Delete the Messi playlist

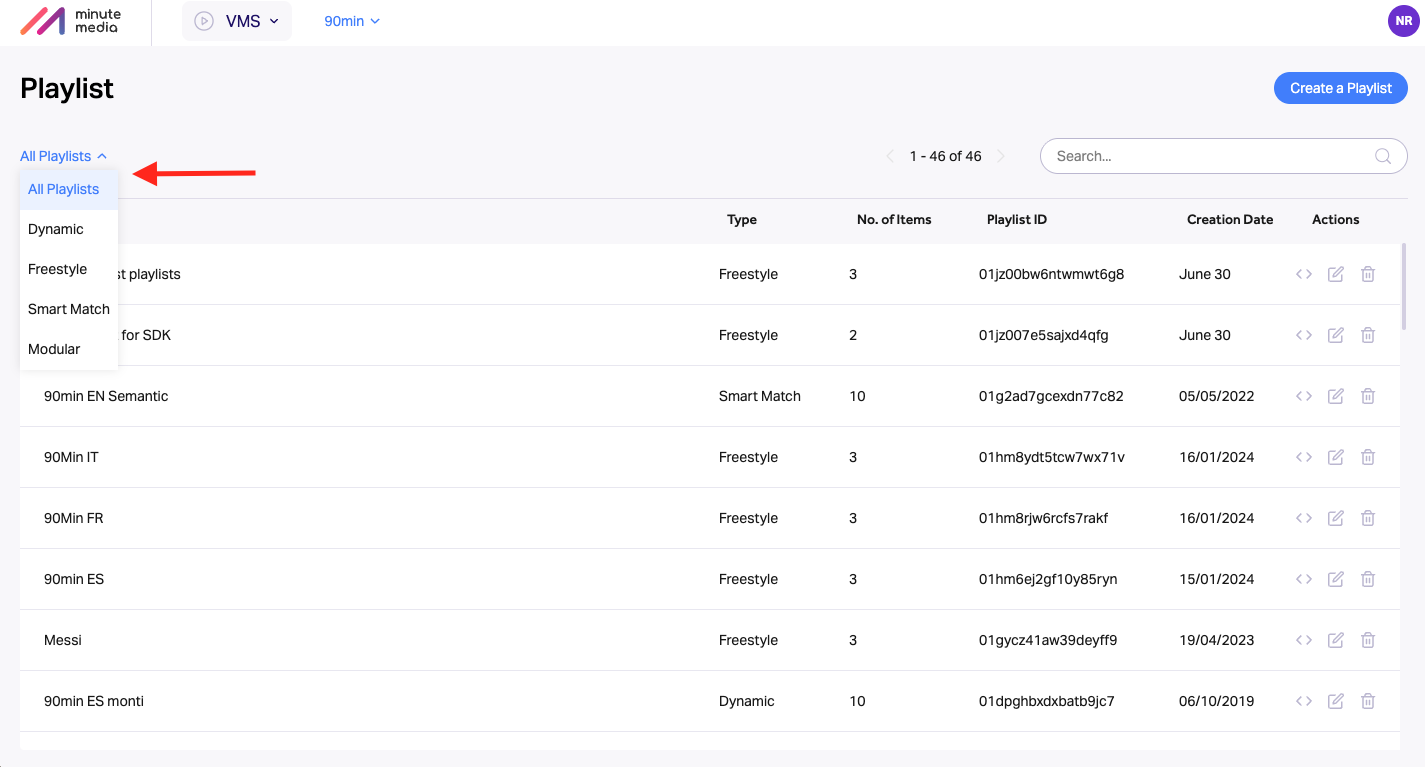[x=1368, y=640]
